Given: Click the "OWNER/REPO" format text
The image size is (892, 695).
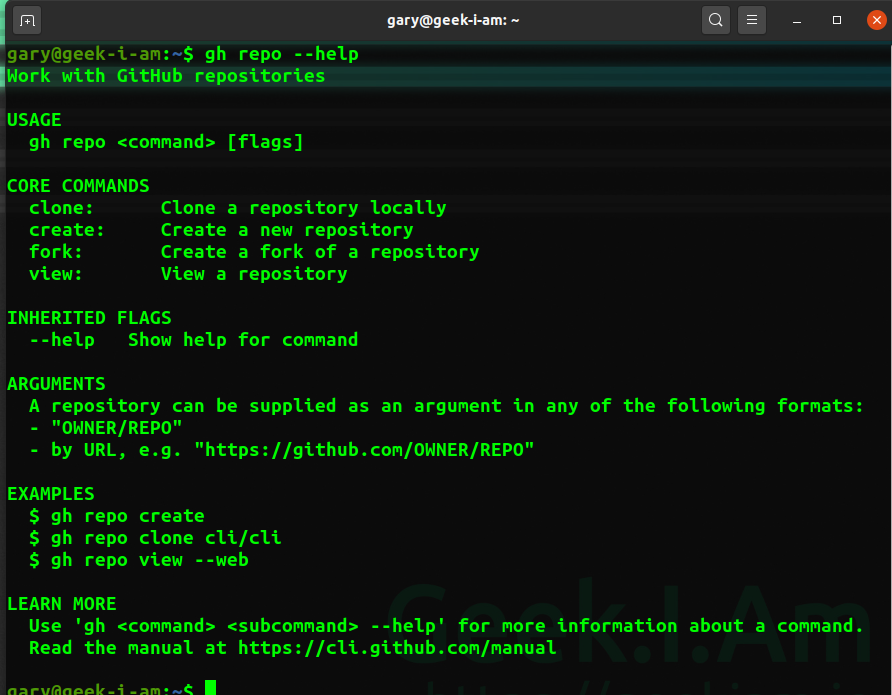Looking at the screenshot, I should coord(117,428).
